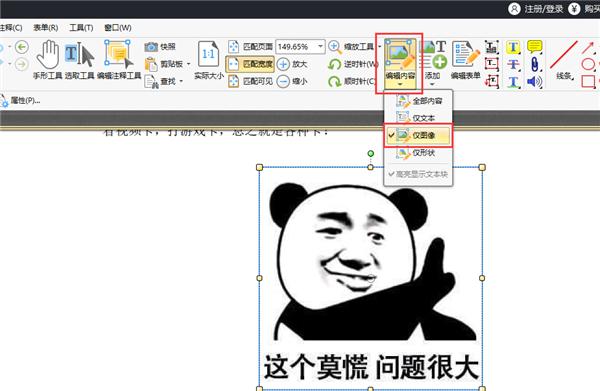Click the panda meme image
600x391 pixels.
(x=370, y=278)
